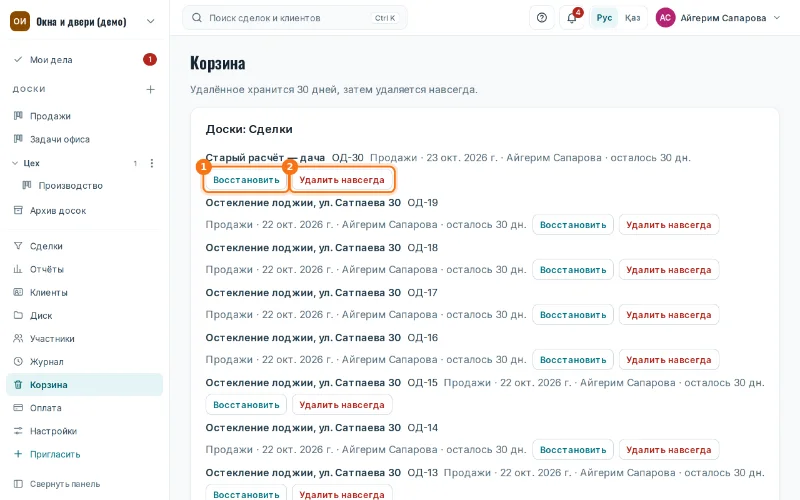
Task: Collapse the Цех folder
Action: point(15,163)
